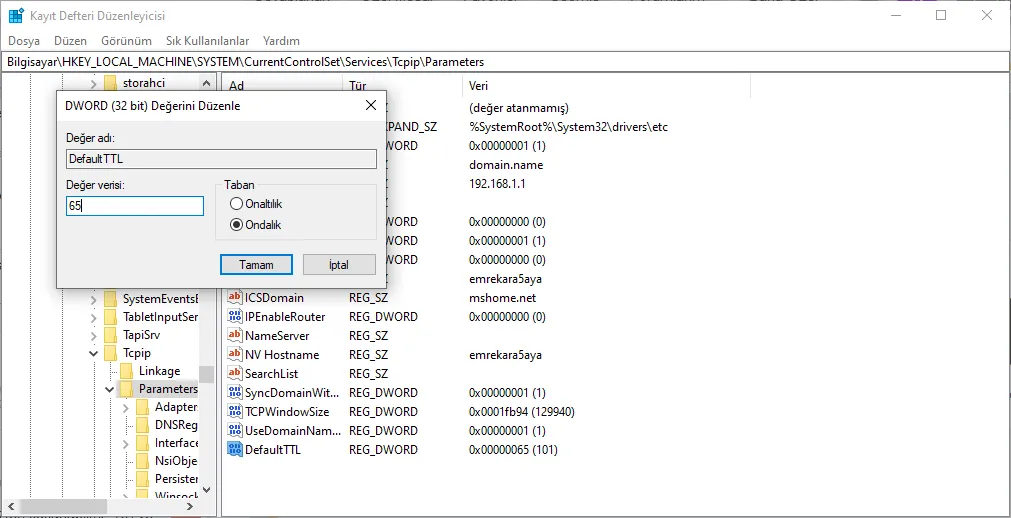The image size is (1011, 518).
Task: Expand the TapiSrv tree node
Action: (x=95, y=335)
